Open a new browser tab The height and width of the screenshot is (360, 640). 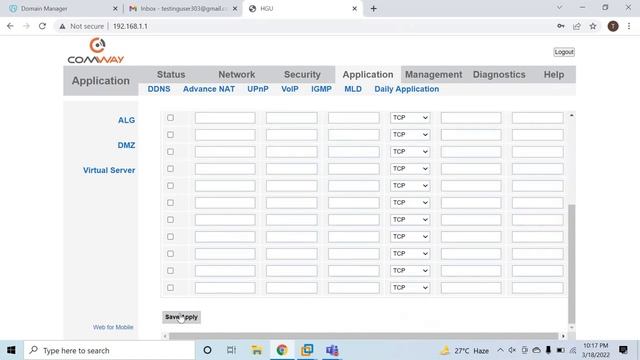point(373,9)
